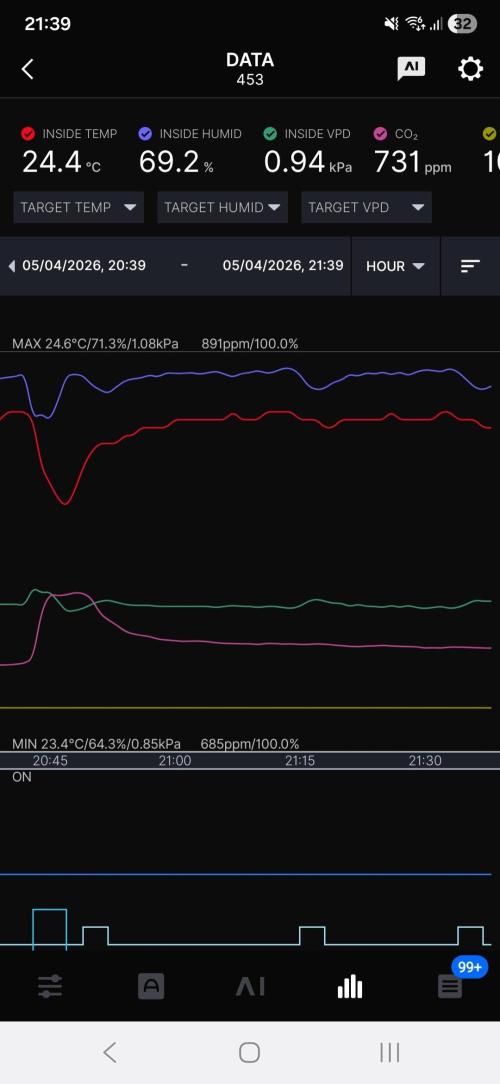Select start date 05/04/2026, 20:39
Viewport: 500px width, 1084px height.
coord(84,265)
